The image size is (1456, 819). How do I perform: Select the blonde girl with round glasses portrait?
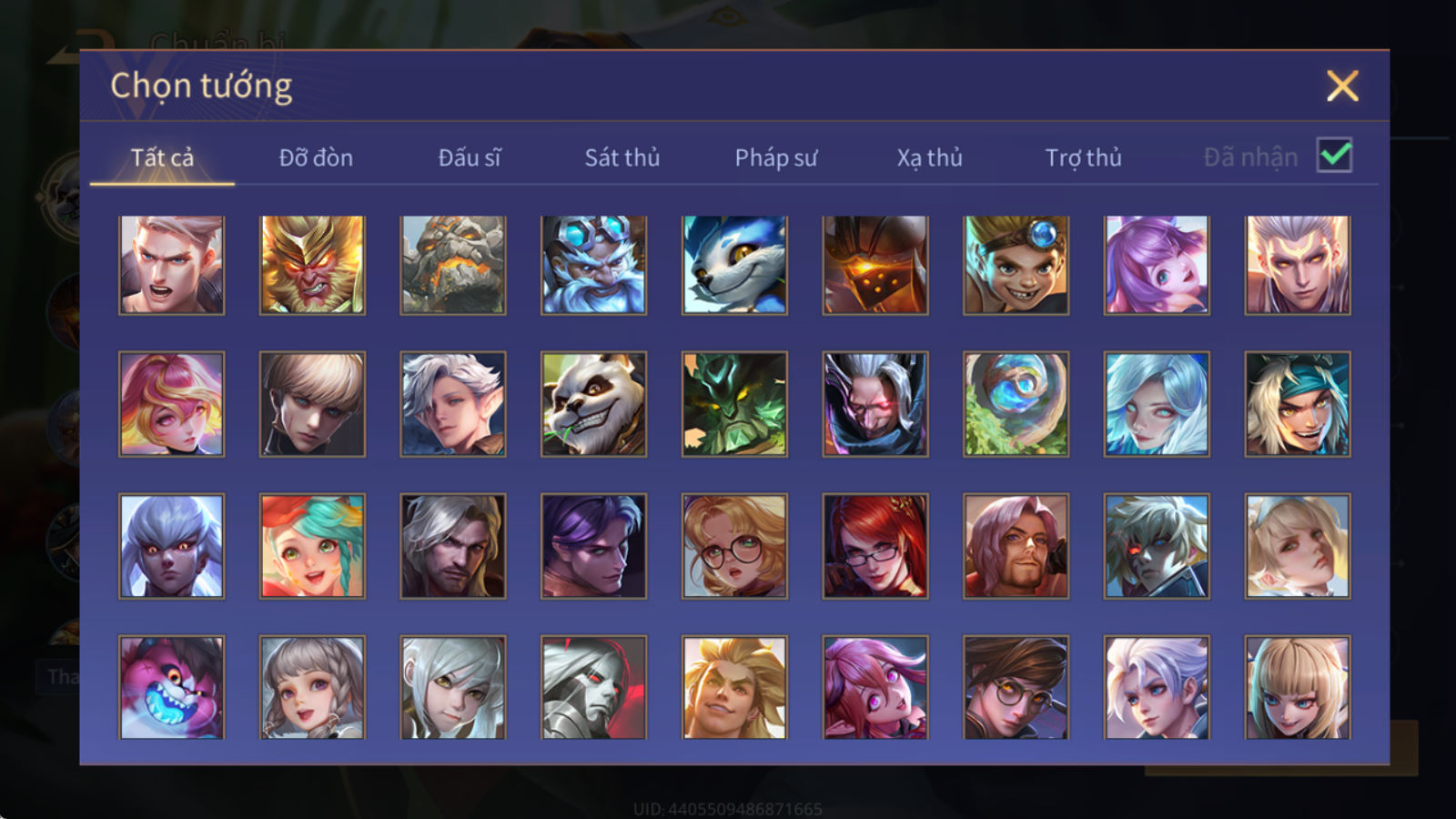pyautogui.click(x=734, y=546)
